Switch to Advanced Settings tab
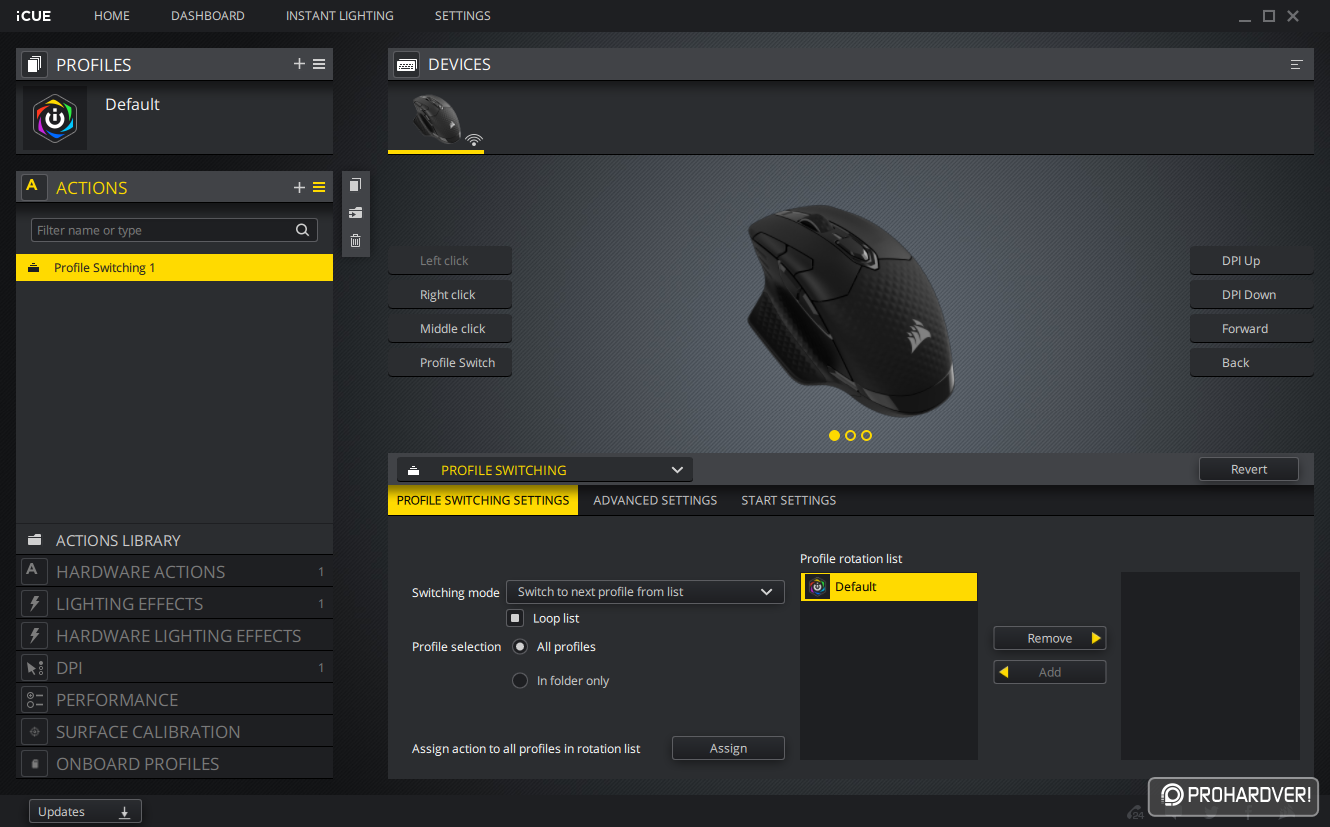The image size is (1330, 827). pyautogui.click(x=655, y=500)
